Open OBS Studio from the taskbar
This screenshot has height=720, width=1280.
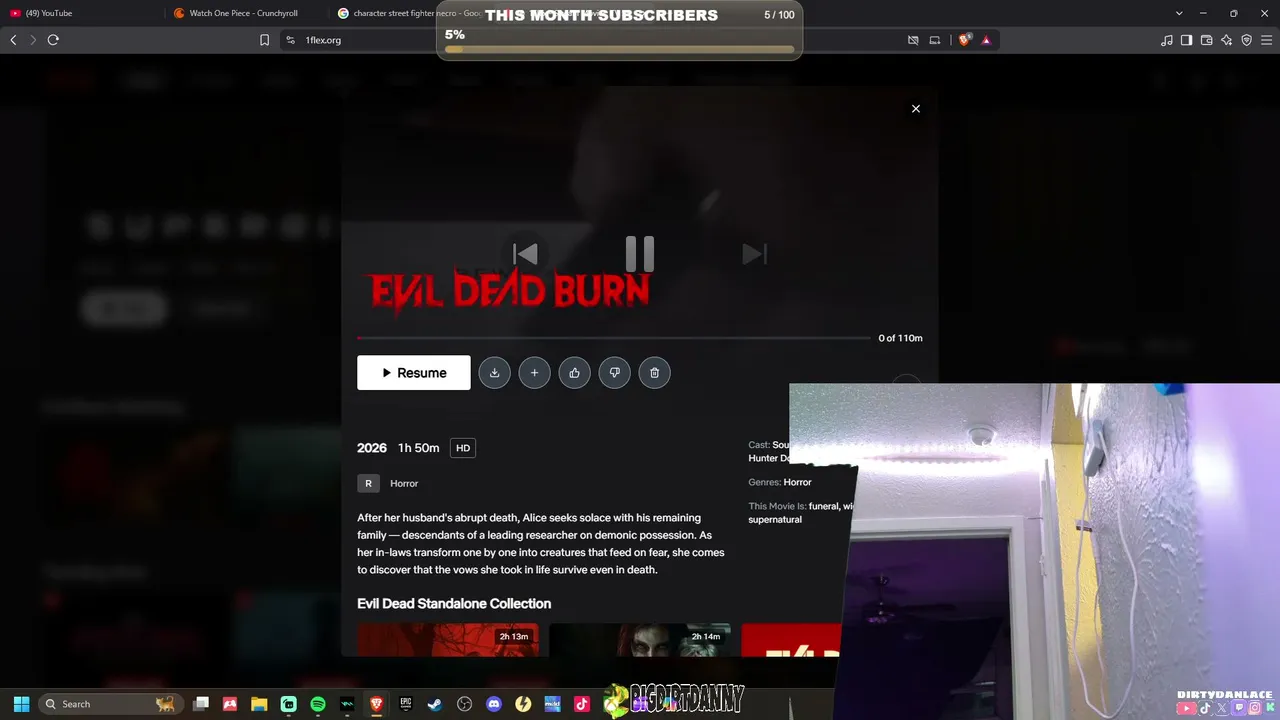[x=464, y=704]
